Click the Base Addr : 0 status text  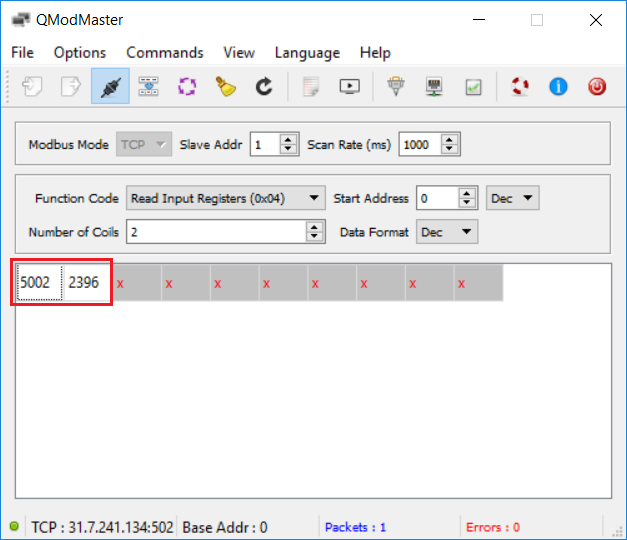[225, 527]
